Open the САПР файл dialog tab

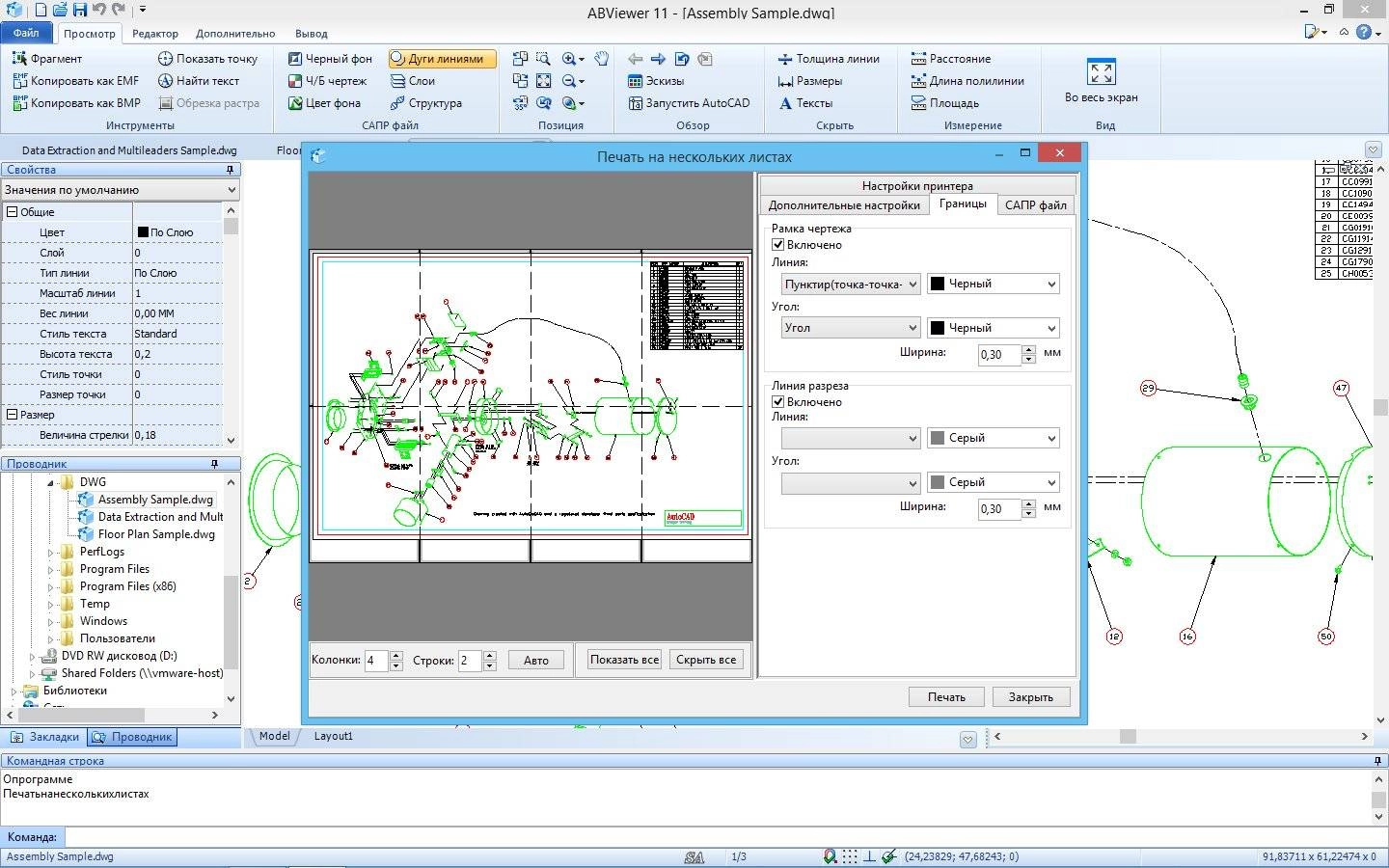click(1036, 205)
